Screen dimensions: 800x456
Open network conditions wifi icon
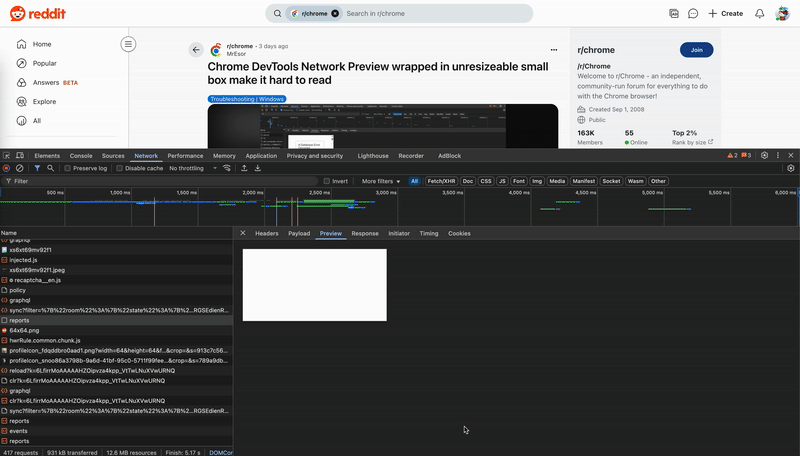point(227,168)
